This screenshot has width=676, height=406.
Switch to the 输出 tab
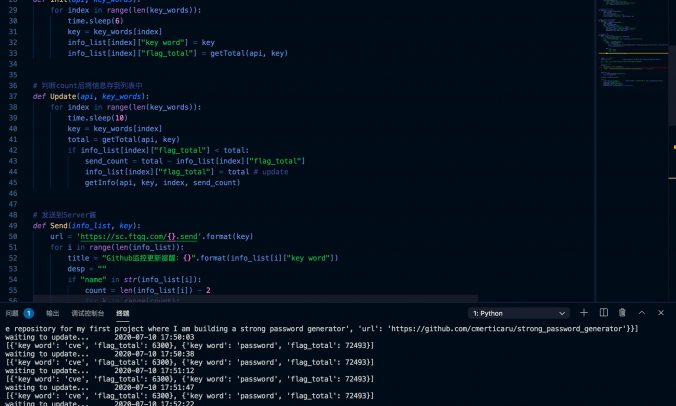coord(52,313)
